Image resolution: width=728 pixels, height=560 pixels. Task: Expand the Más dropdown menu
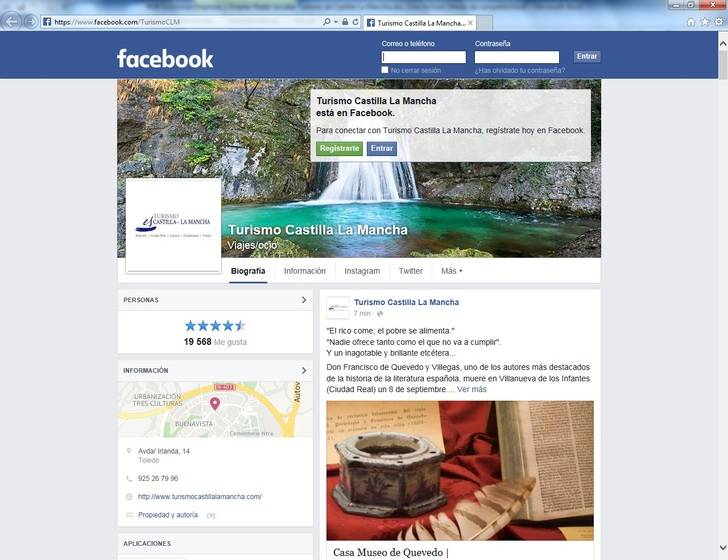[x=451, y=271]
